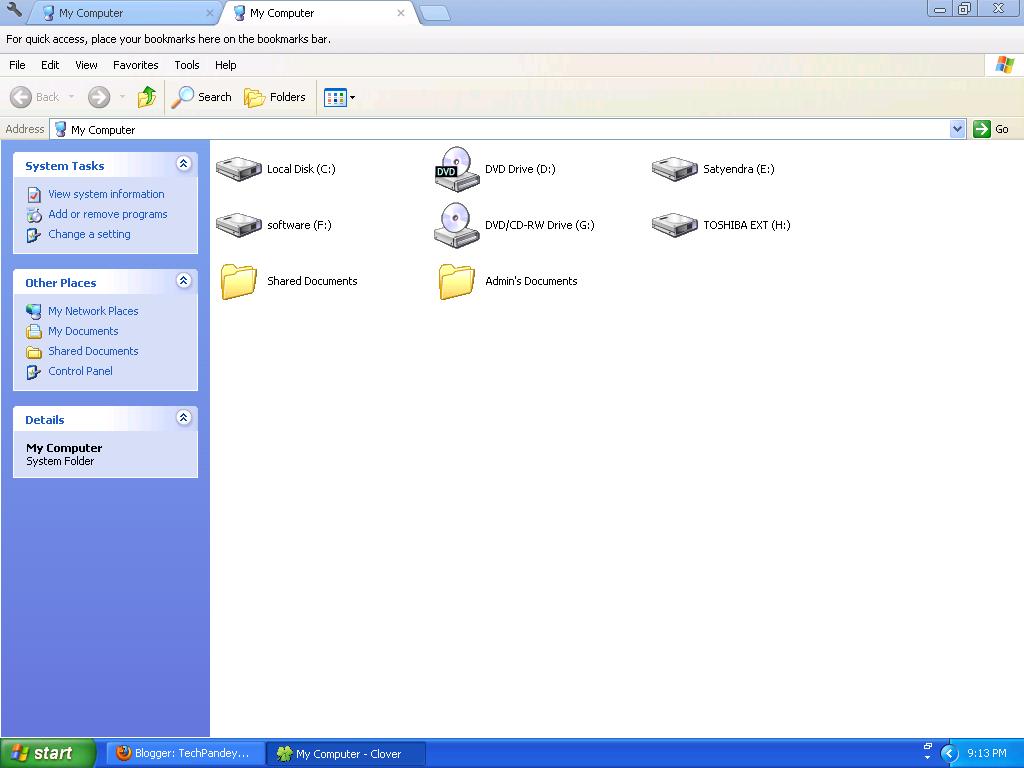Image resolution: width=1024 pixels, height=768 pixels.
Task: Open Control Panel sidebar link
Action: tap(80, 371)
